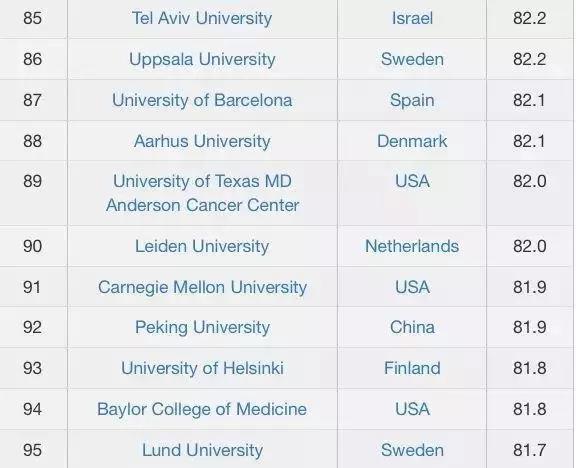Open the Aarhus University link
The width and height of the screenshot is (576, 468).
tap(202, 141)
